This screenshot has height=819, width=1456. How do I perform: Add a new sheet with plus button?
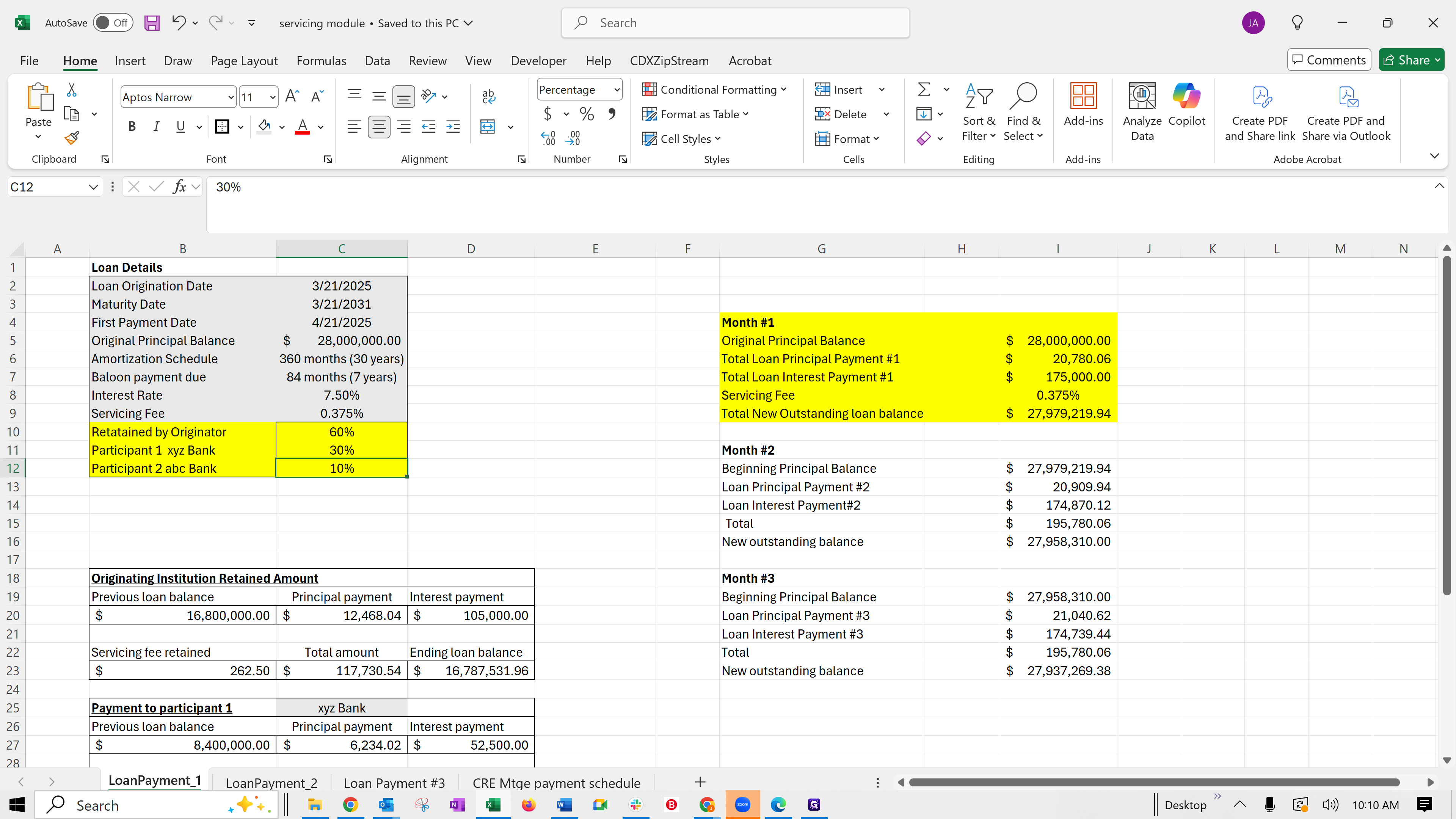coord(700,782)
